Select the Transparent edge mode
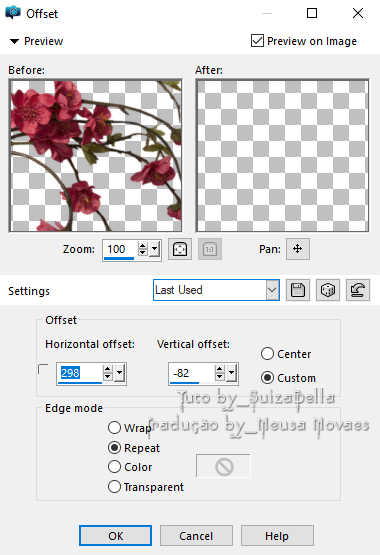The height and width of the screenshot is (555, 380). [x=114, y=487]
